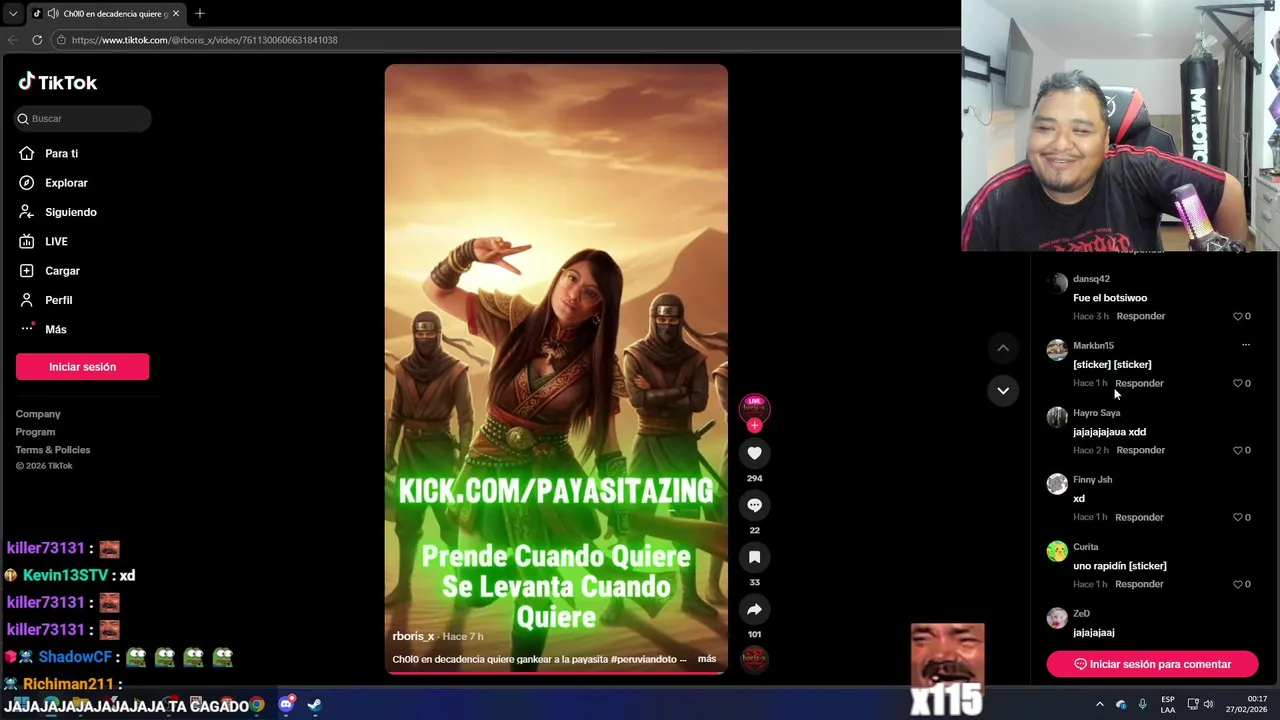This screenshot has width=1280, height=720.
Task: Show hidden system tray icons
Action: [x=1099, y=704]
